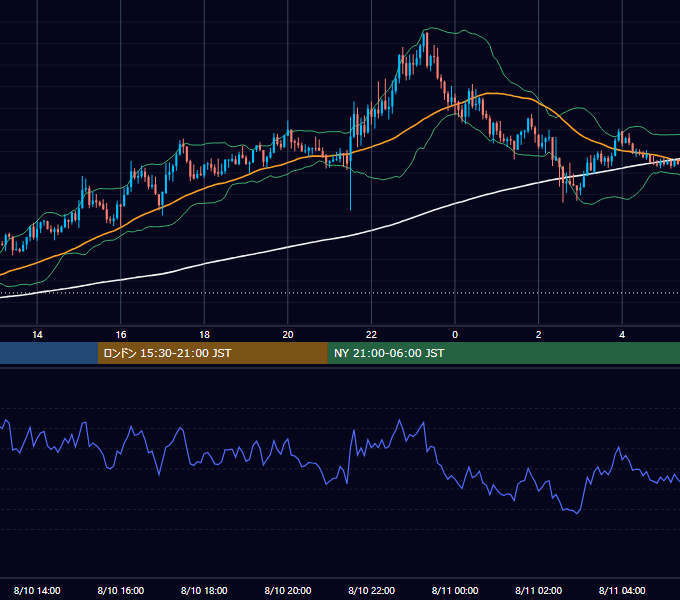Click the 2 hour axis label
Viewport: 680px width, 600px height.
click(x=538, y=335)
